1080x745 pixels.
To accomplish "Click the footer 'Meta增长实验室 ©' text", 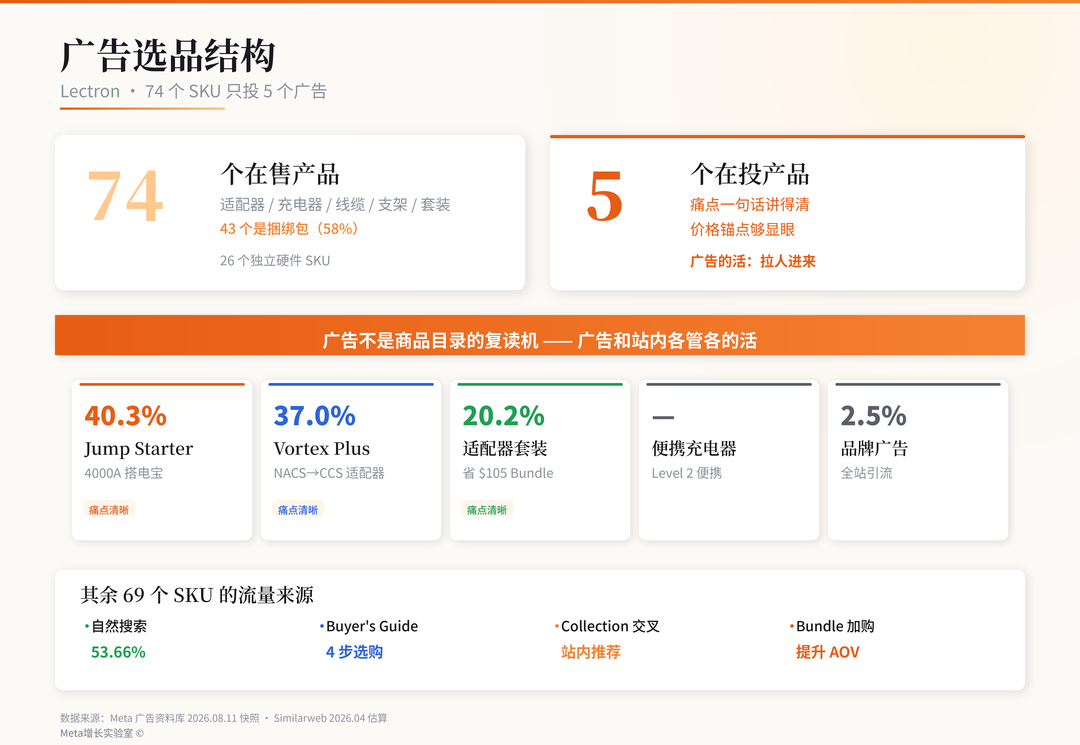I will pyautogui.click(x=102, y=733).
